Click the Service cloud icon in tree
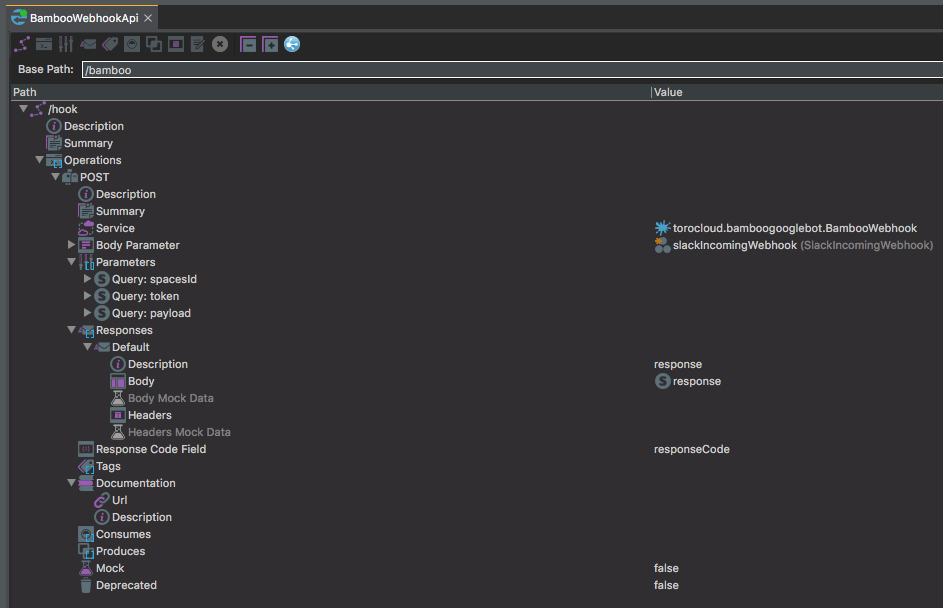The image size is (943, 608). (x=86, y=229)
